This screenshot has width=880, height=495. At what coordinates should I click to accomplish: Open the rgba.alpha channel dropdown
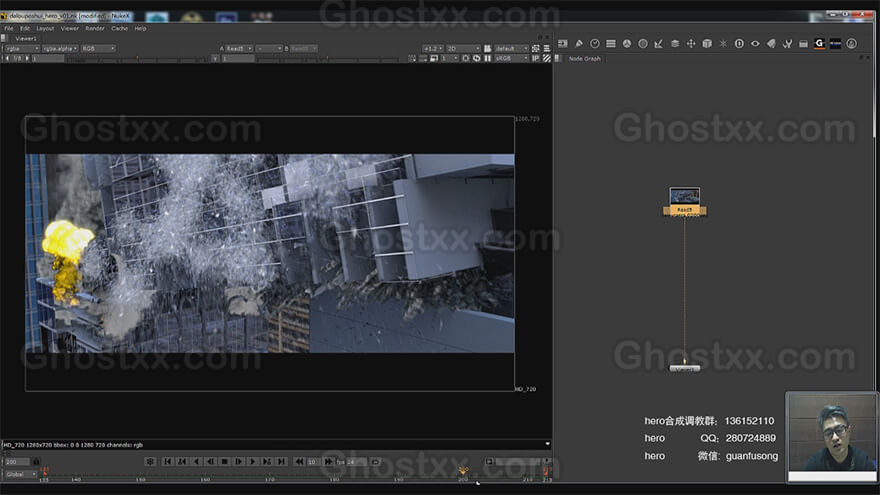pos(60,48)
